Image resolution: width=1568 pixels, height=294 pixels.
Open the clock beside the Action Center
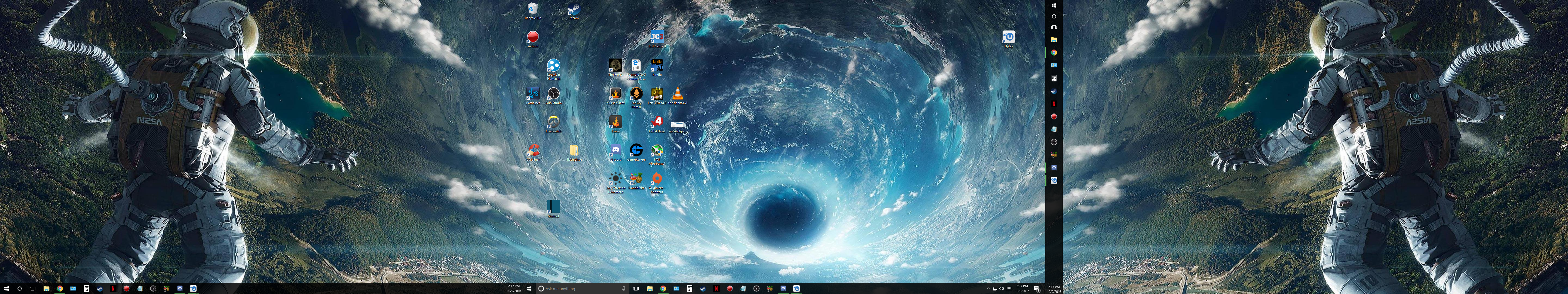coord(1022,289)
